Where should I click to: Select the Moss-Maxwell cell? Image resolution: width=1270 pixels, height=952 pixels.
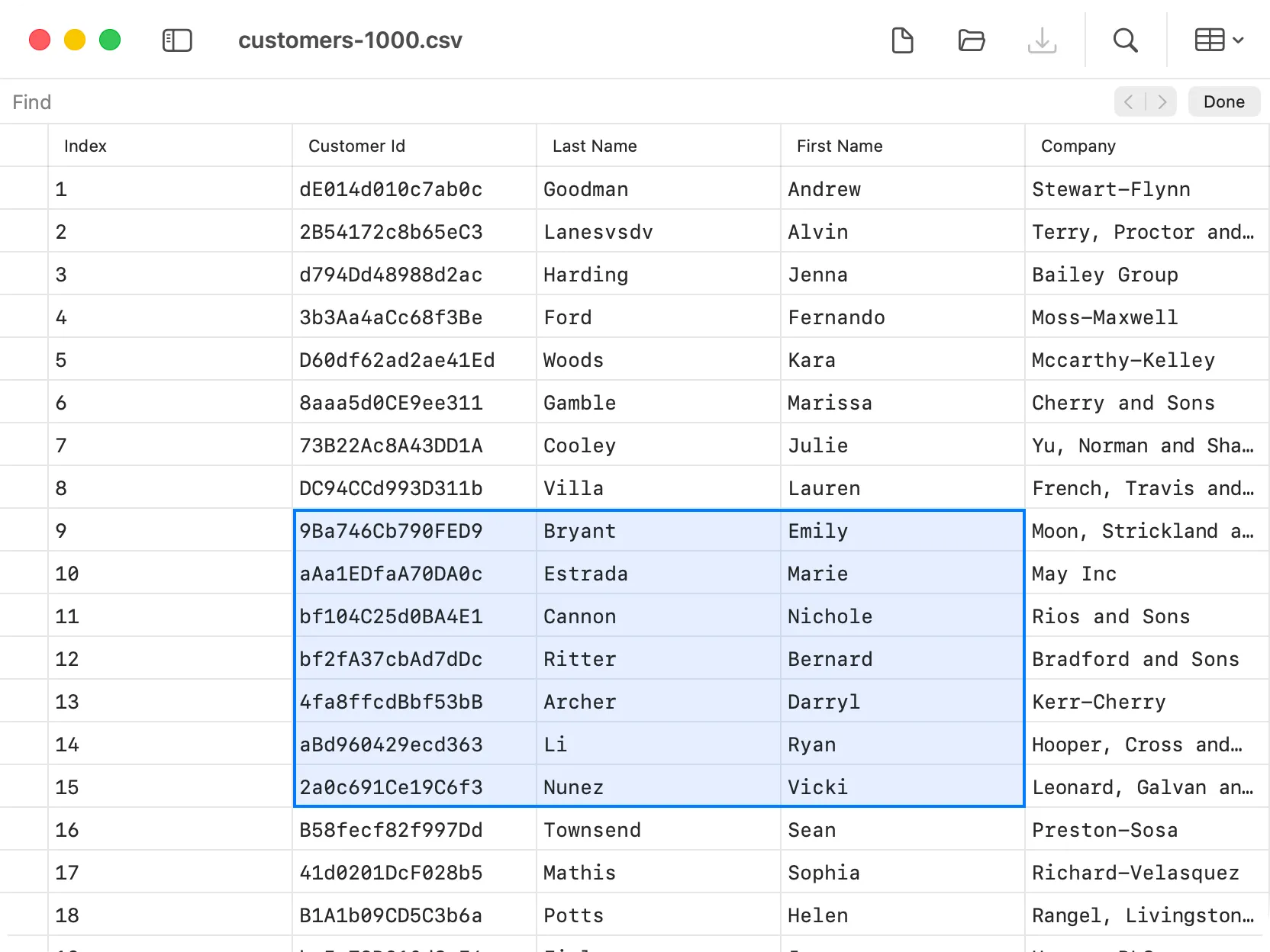click(1147, 317)
